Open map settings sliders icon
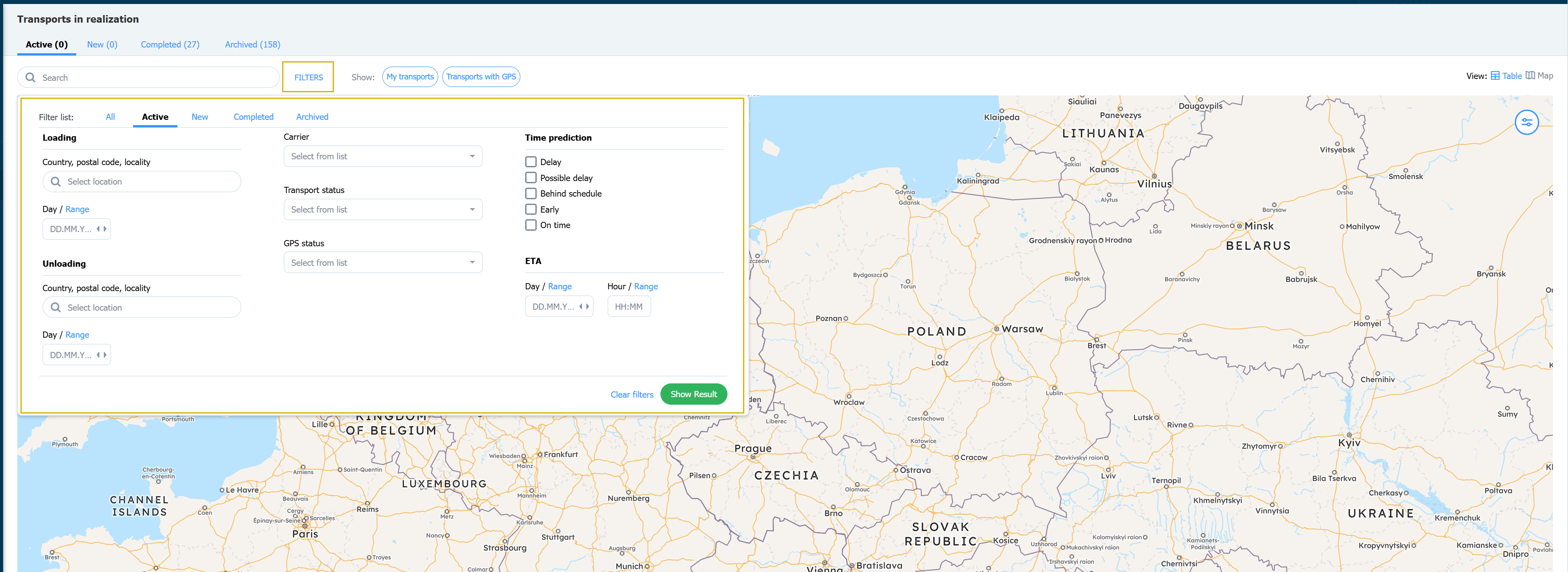Viewport: 1568px width, 572px height. pos(1527,122)
